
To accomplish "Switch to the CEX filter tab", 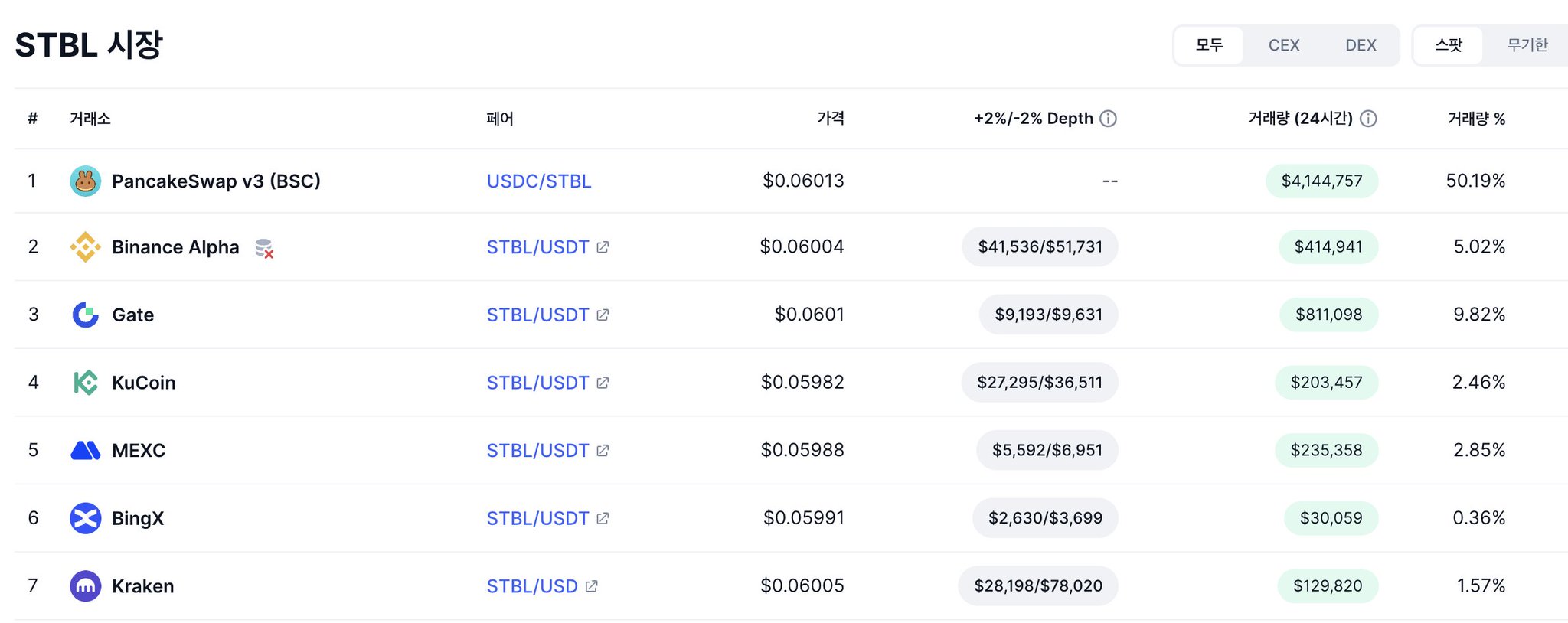I will [1284, 45].
